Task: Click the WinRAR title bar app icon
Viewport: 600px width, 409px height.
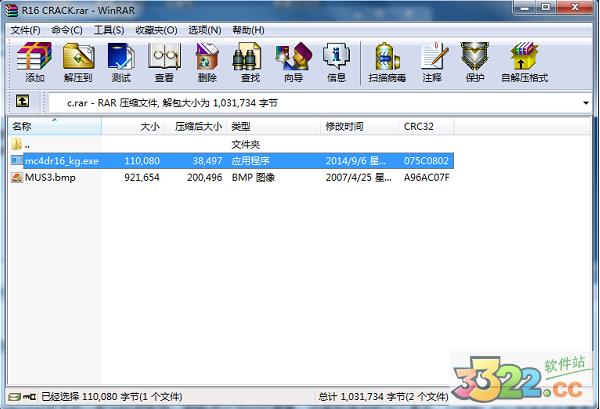Action: [11, 10]
